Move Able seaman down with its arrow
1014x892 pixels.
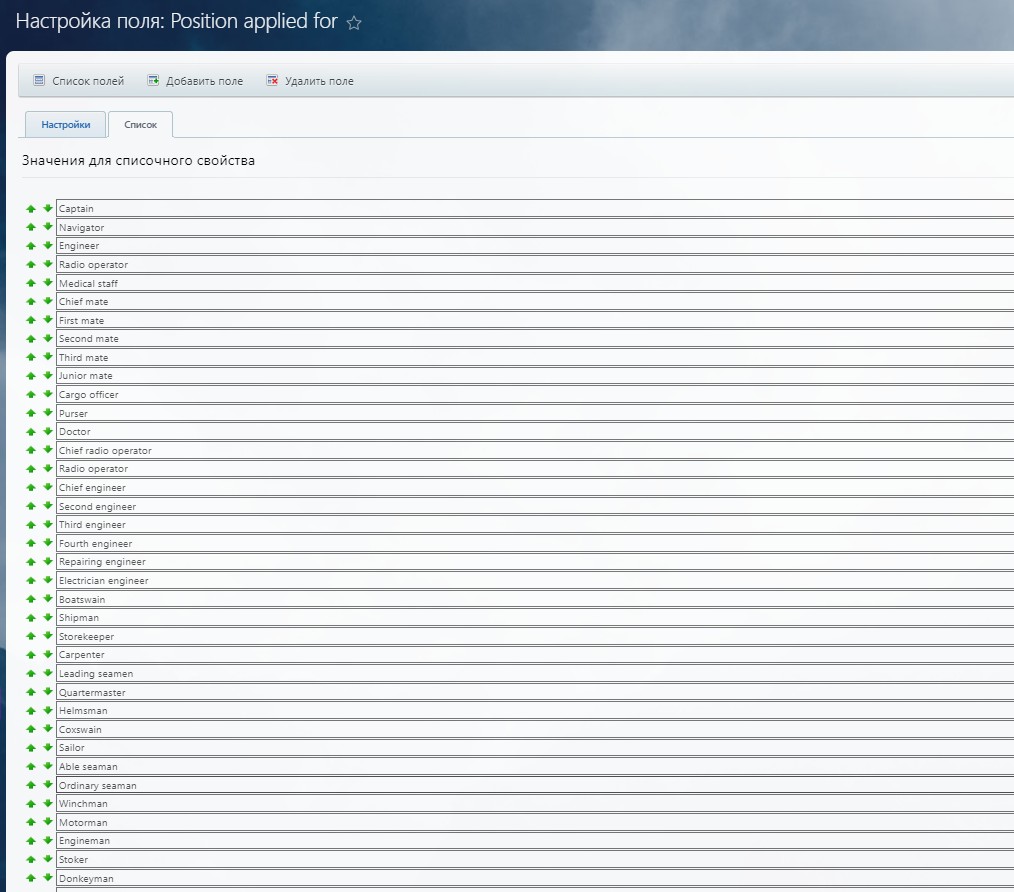pyautogui.click(x=48, y=767)
